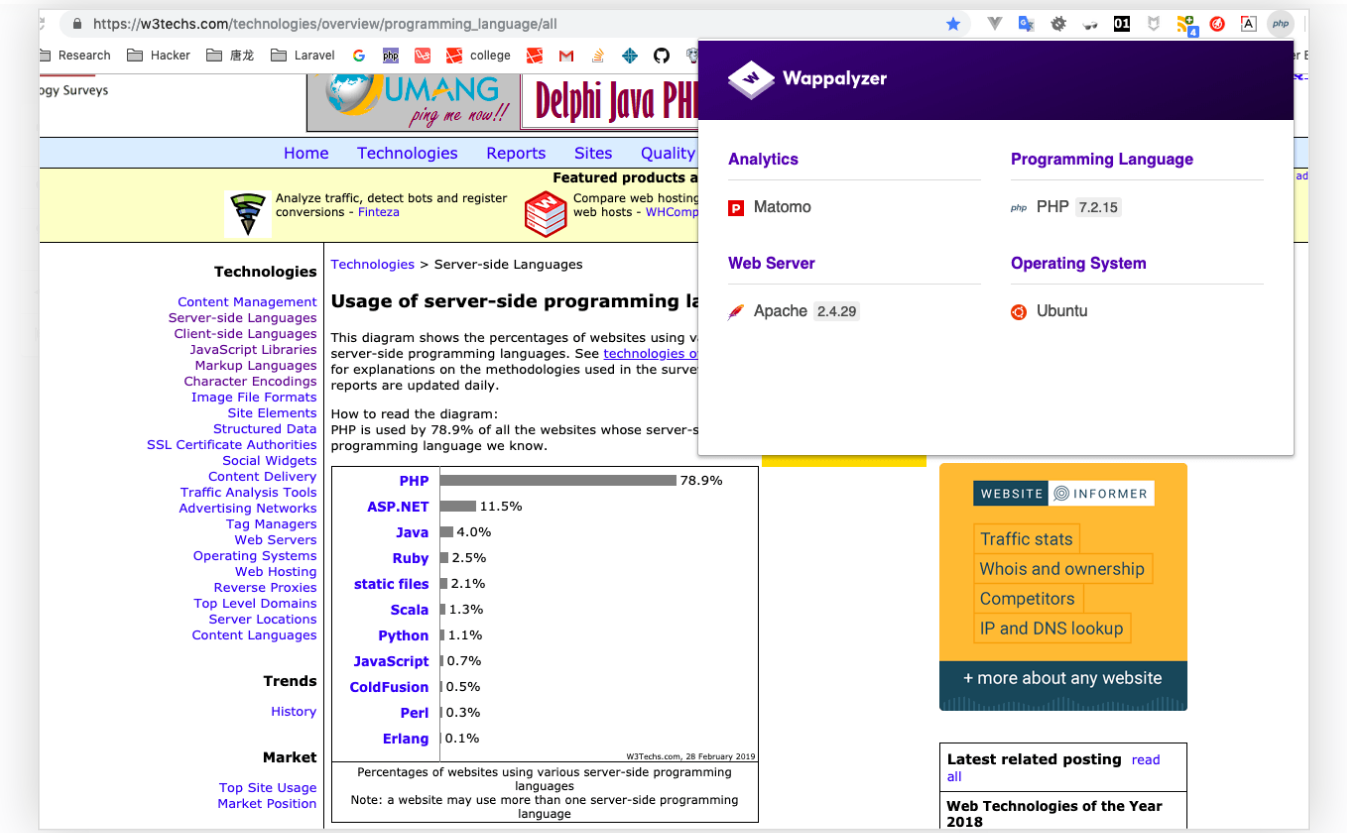Image resolution: width=1347 pixels, height=833 pixels.
Task: Open the Research bookmarks folder
Action: click(x=75, y=56)
